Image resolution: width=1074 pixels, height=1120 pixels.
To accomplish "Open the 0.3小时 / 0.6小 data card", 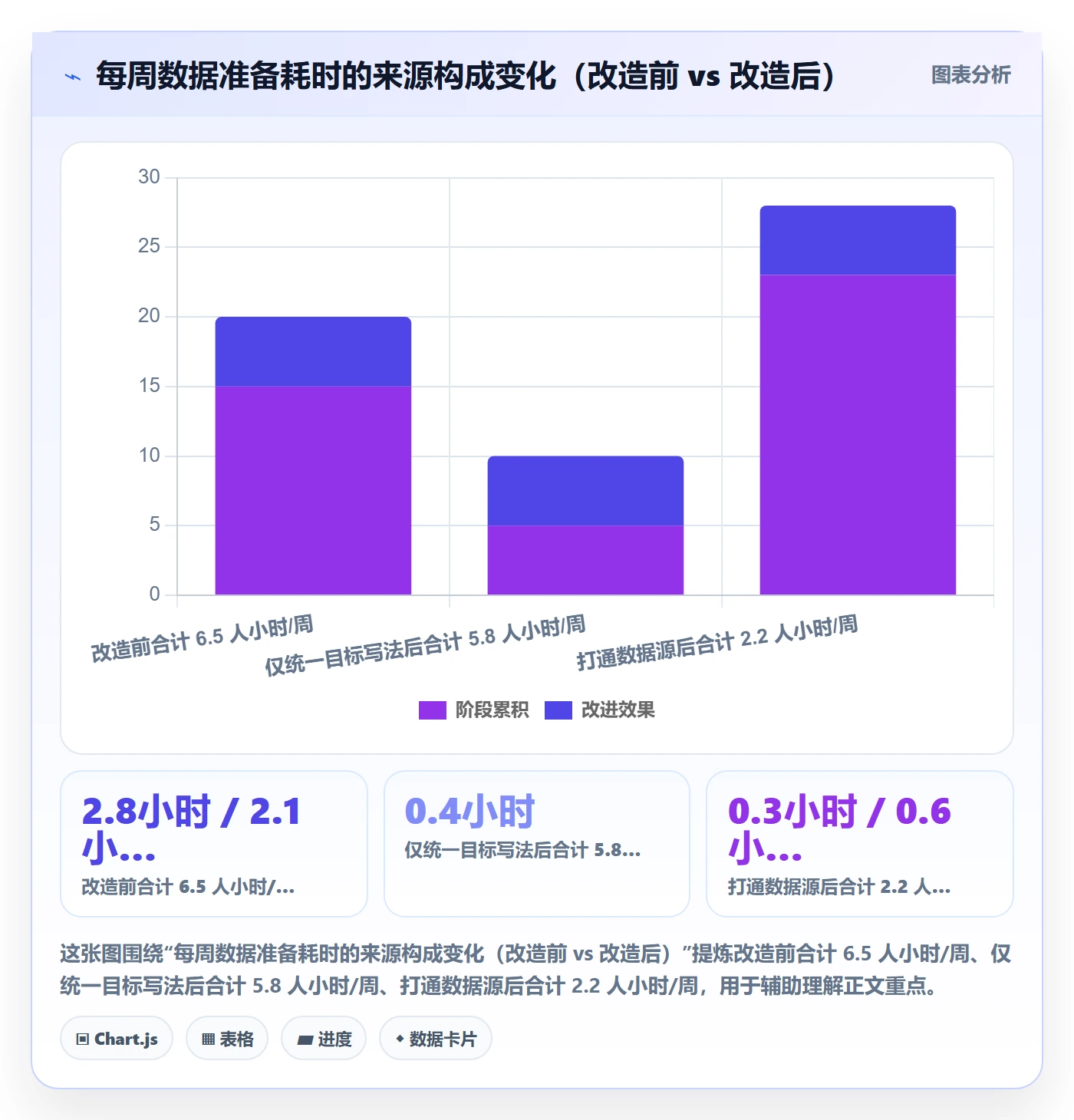I will pyautogui.click(x=860, y=844).
